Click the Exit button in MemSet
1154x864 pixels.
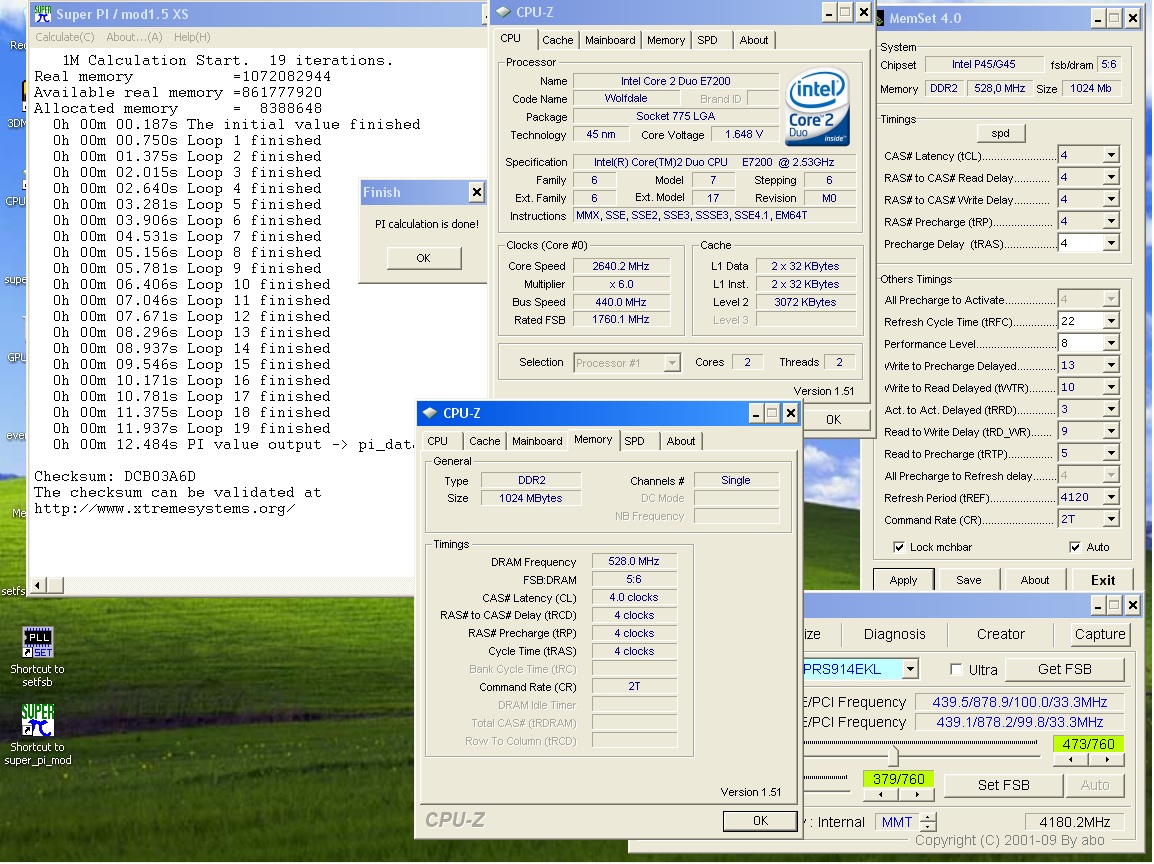(1102, 580)
